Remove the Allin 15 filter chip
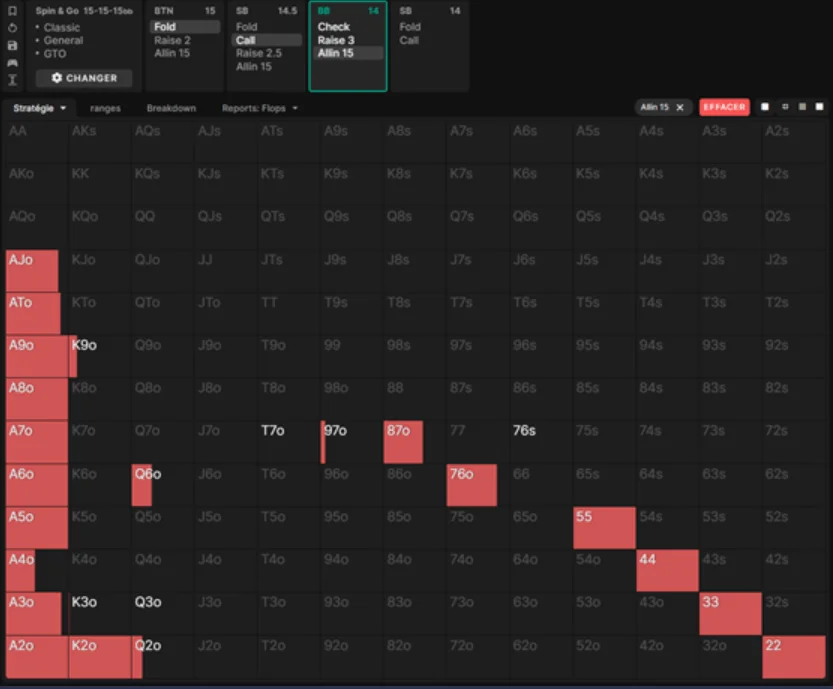 click(x=680, y=107)
